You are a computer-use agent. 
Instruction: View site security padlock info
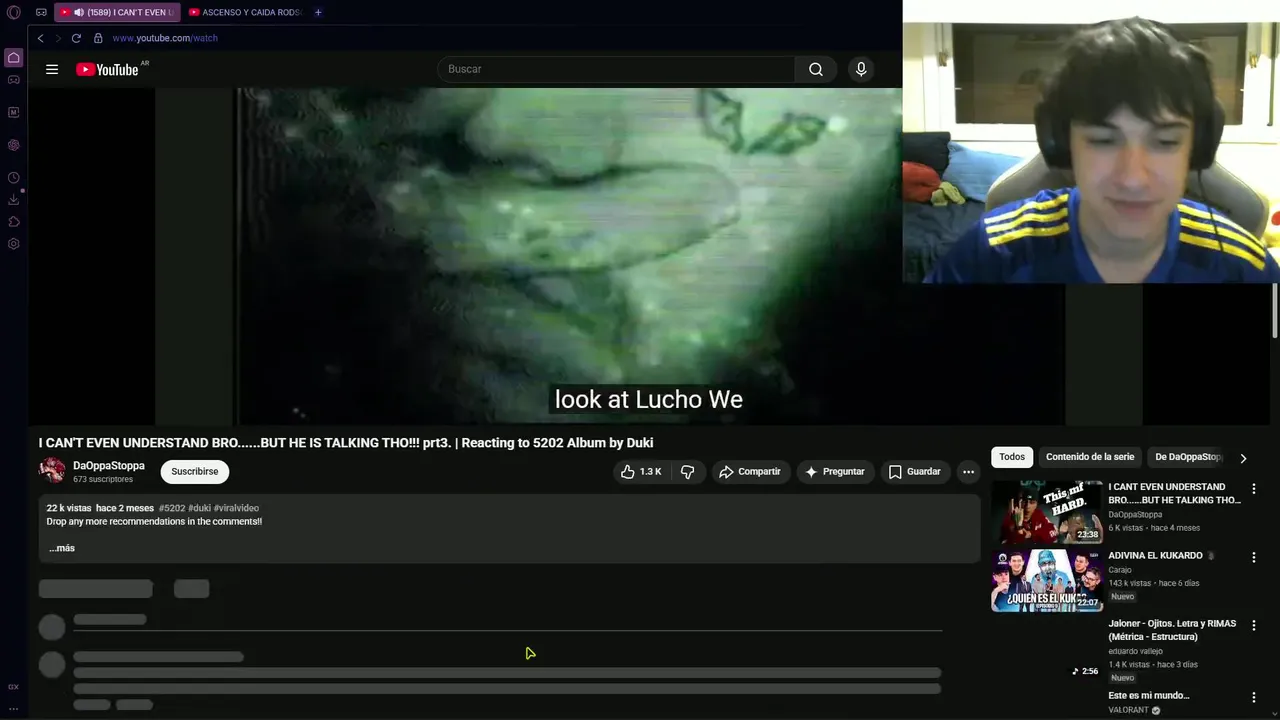(x=98, y=38)
